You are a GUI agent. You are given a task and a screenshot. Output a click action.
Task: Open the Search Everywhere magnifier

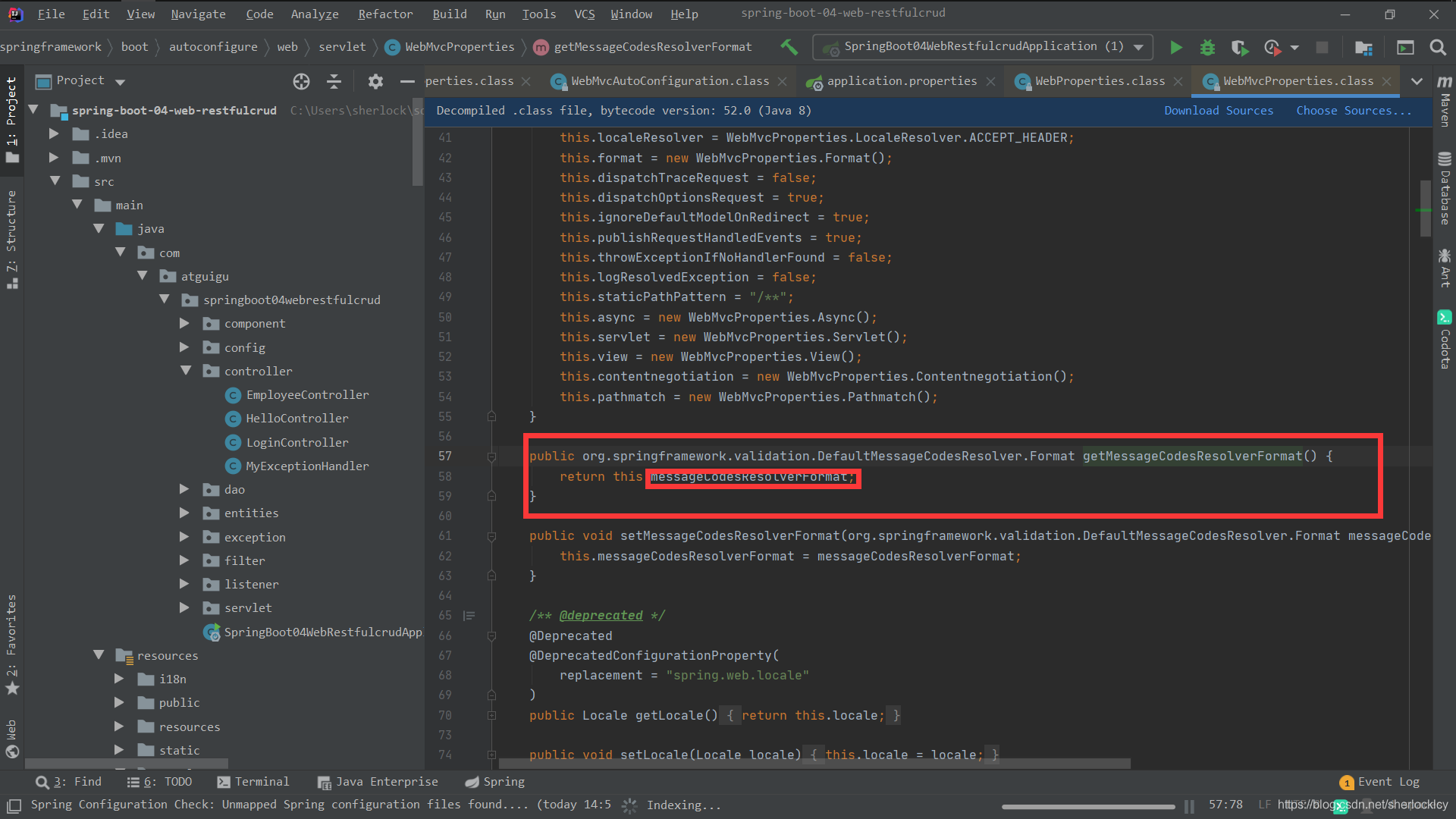point(1437,47)
